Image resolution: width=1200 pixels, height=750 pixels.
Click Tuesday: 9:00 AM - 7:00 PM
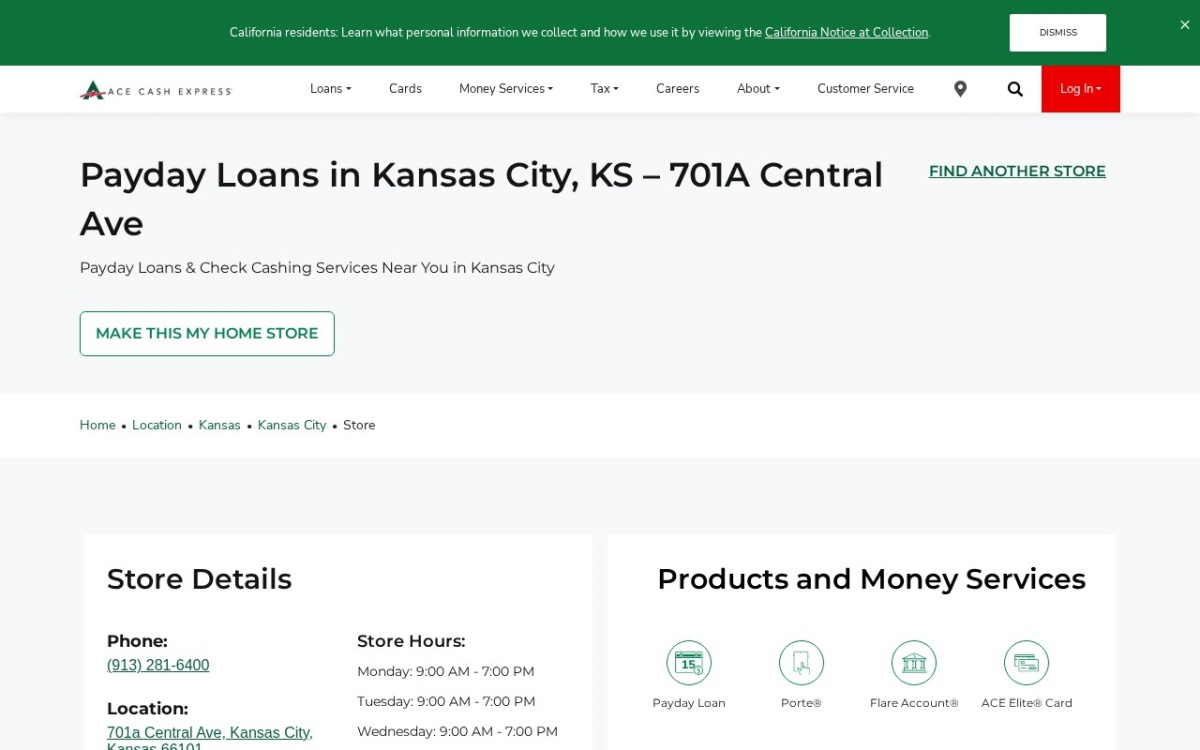pyautogui.click(x=446, y=701)
